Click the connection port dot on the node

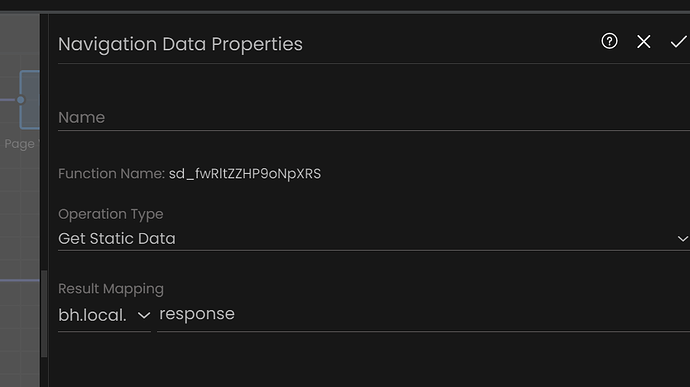tap(20, 100)
